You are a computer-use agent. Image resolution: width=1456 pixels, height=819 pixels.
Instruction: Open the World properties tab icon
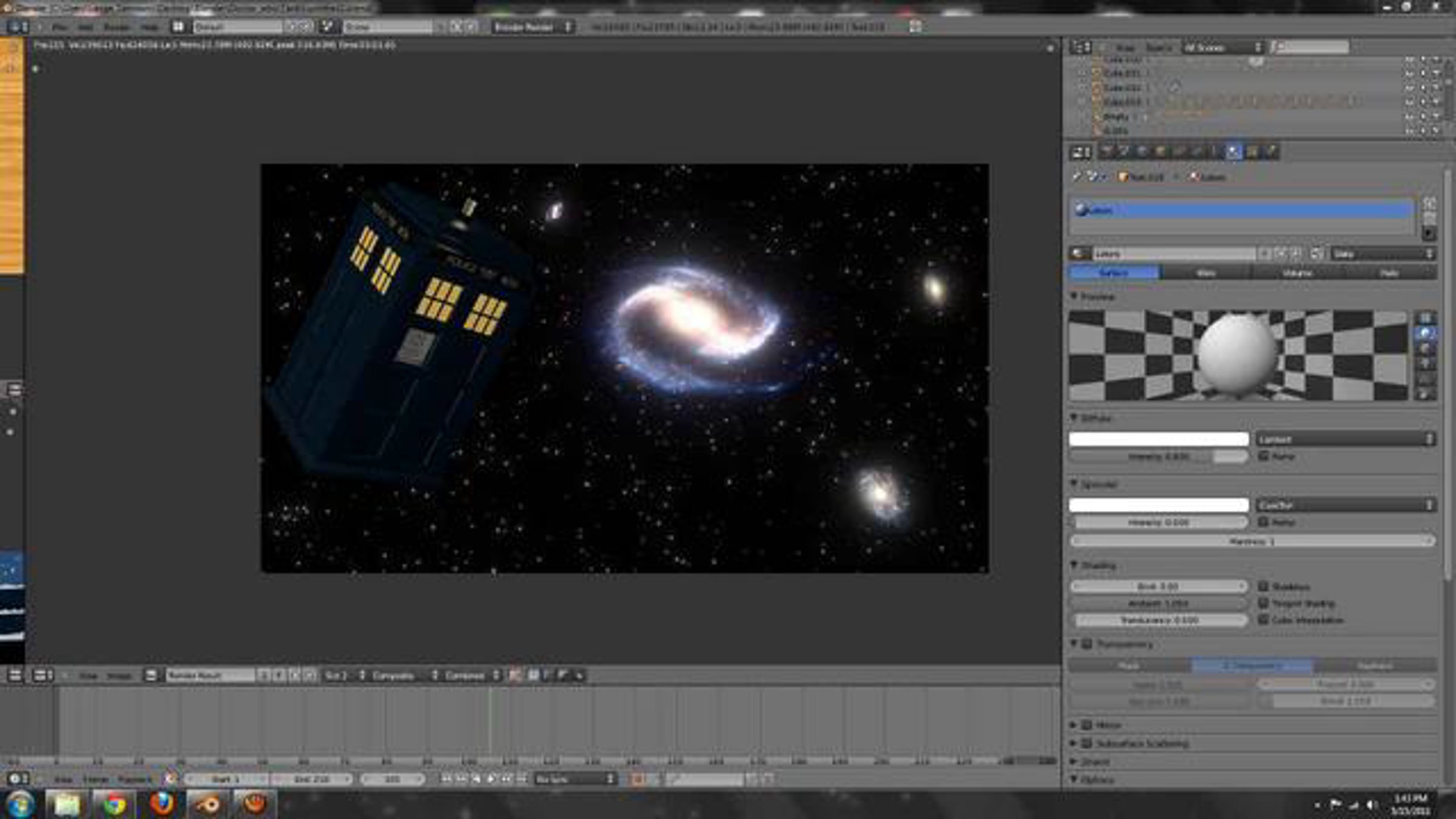[x=1142, y=152]
